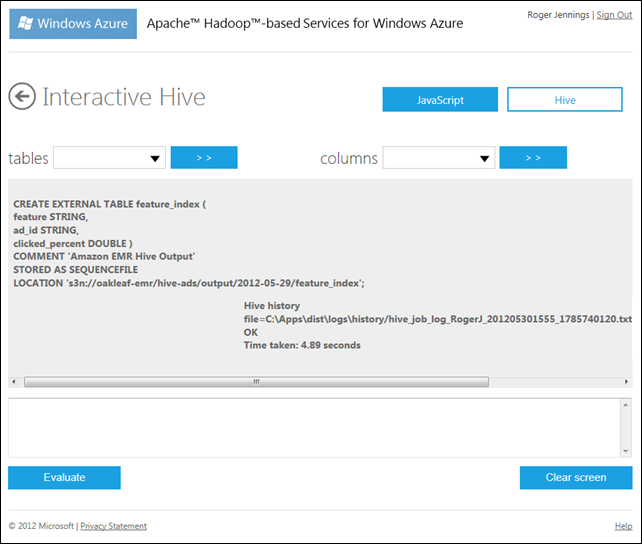Image resolution: width=642 pixels, height=544 pixels.
Task: Click the circular back arrow icon
Action: tap(22, 97)
